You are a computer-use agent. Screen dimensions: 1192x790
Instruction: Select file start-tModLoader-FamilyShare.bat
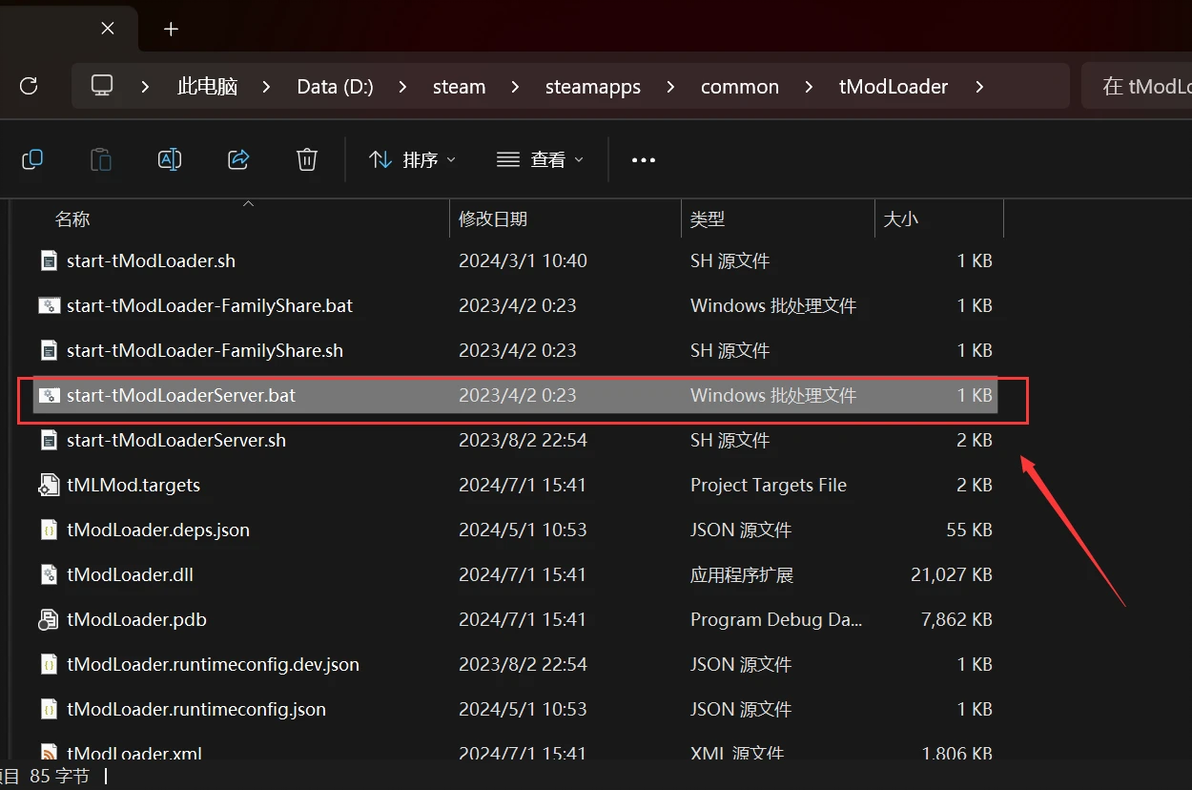tap(209, 306)
